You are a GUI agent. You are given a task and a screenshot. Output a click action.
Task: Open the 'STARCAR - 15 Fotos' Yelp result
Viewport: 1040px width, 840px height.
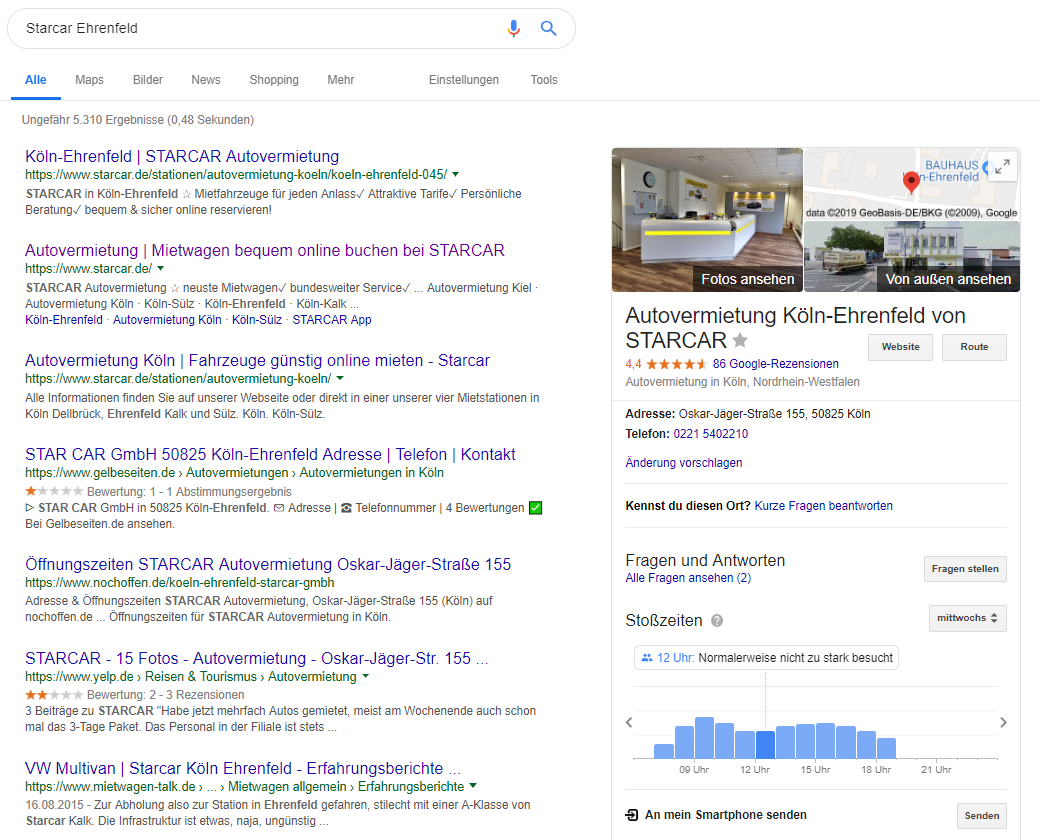[257, 659]
